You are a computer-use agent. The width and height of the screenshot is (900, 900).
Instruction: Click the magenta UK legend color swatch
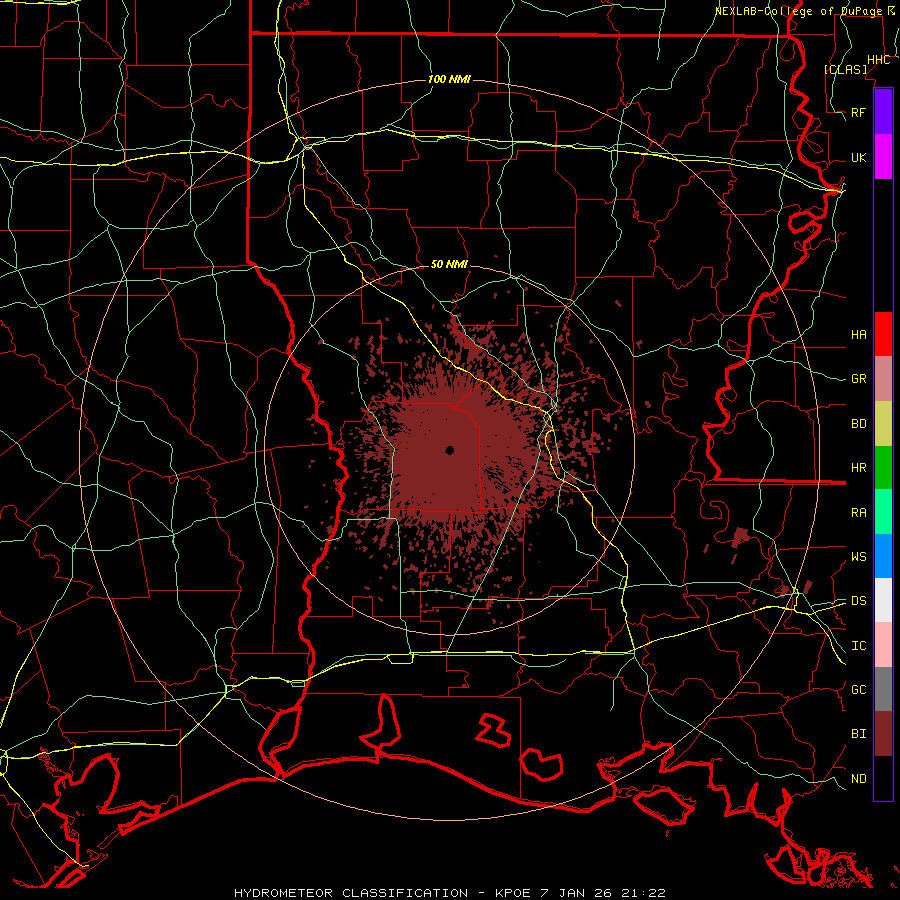tap(883, 157)
